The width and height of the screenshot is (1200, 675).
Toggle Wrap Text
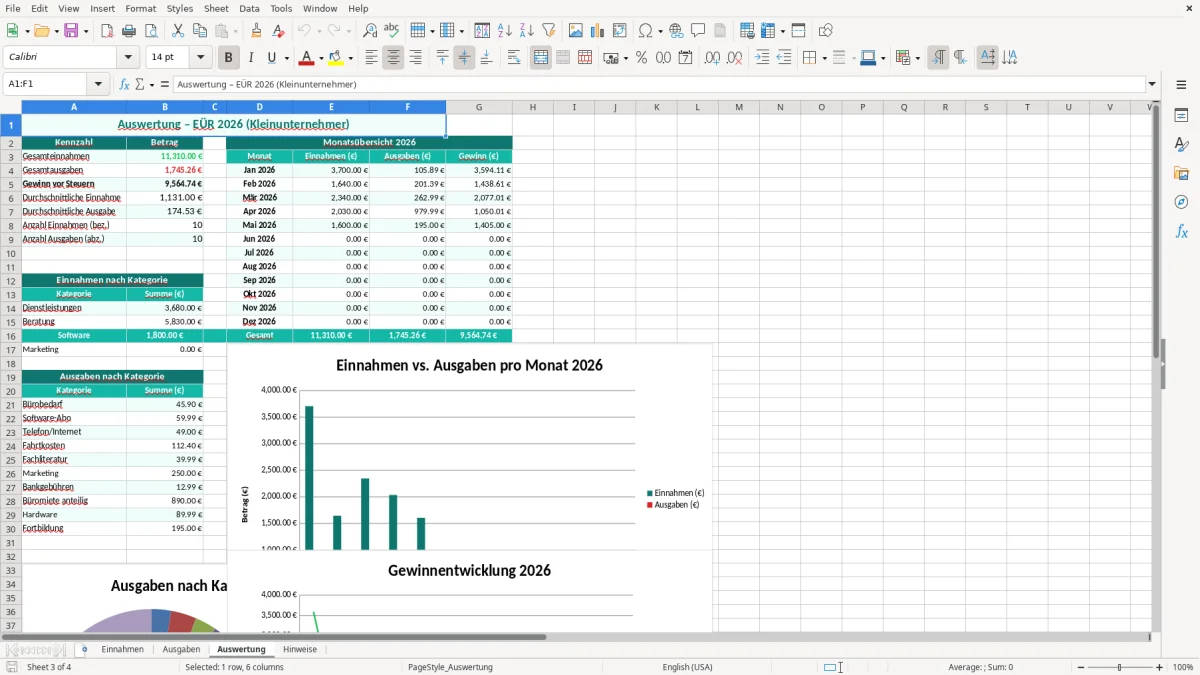[x=514, y=58]
